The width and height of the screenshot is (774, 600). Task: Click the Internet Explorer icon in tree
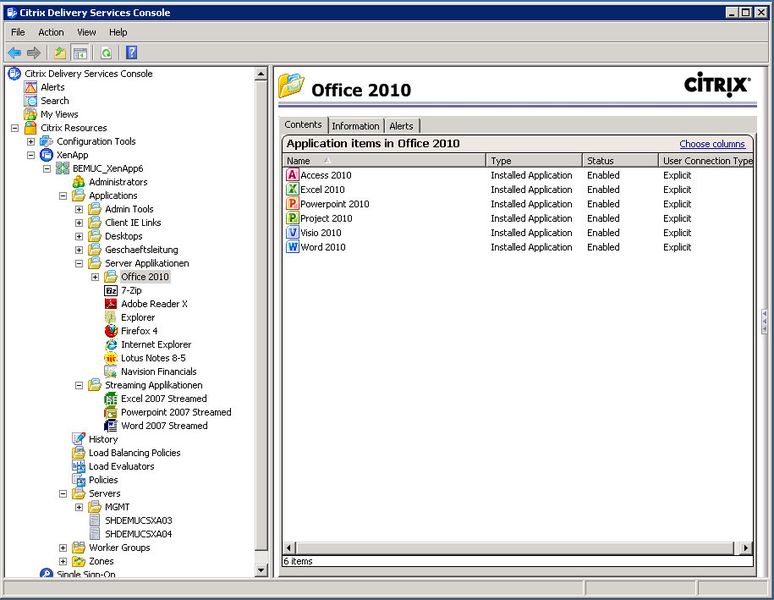coord(111,345)
